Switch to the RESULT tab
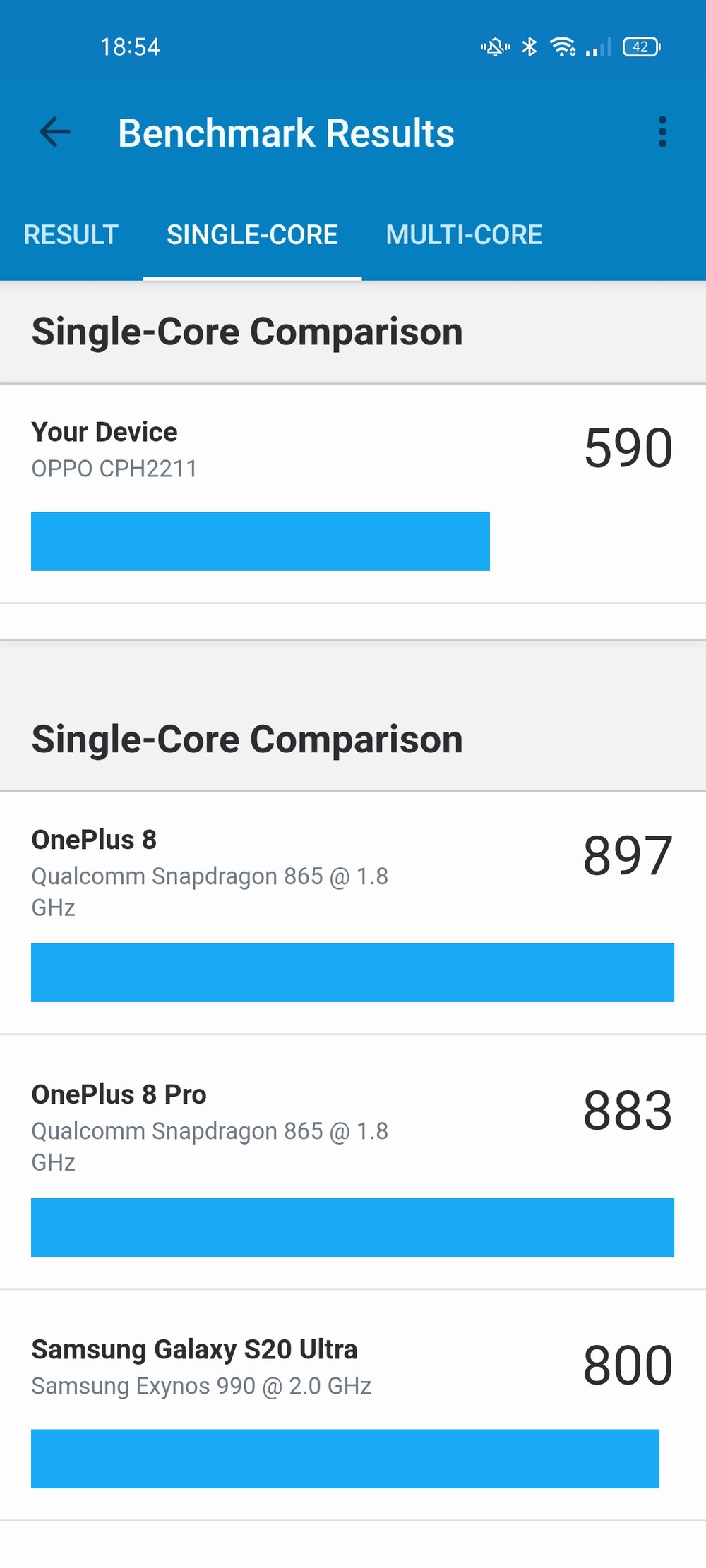 (71, 235)
